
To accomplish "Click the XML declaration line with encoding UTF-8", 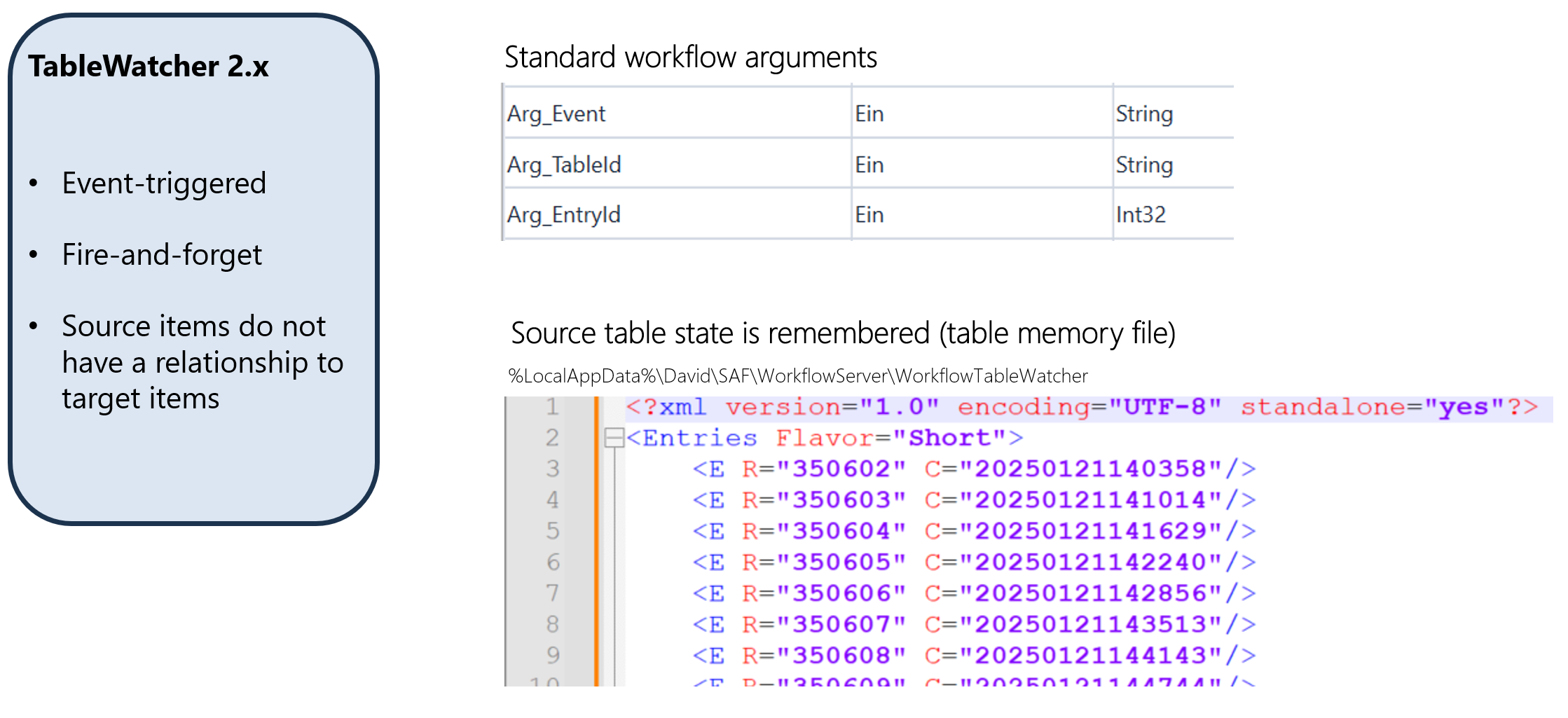I will coord(1081,407).
